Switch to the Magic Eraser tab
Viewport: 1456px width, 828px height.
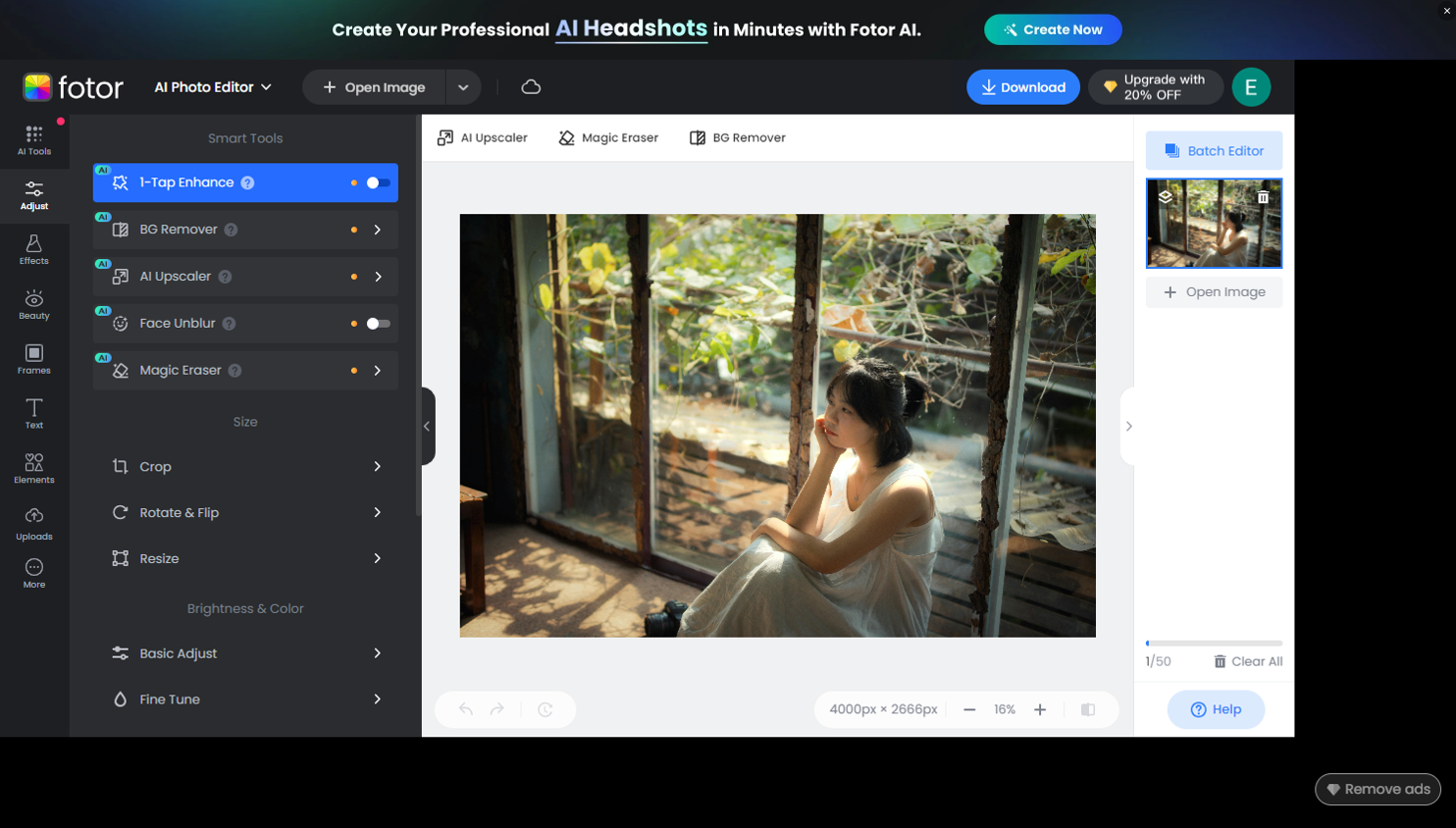click(x=607, y=137)
